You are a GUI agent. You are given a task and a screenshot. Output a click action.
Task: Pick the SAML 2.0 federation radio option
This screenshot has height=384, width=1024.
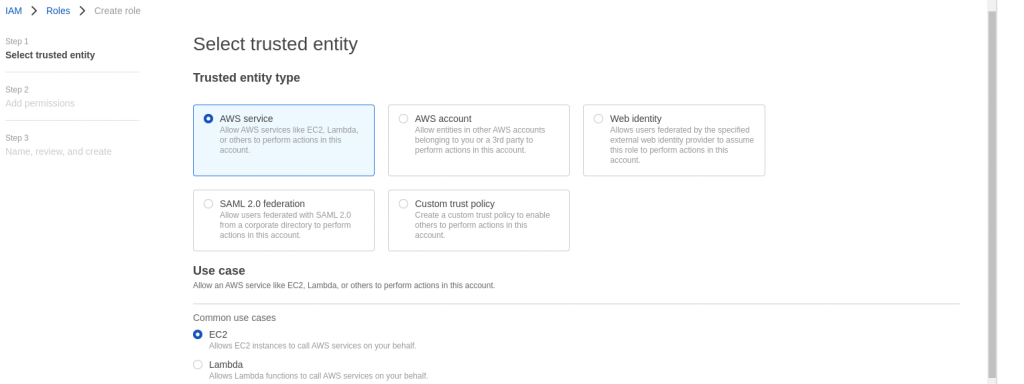tap(208, 204)
